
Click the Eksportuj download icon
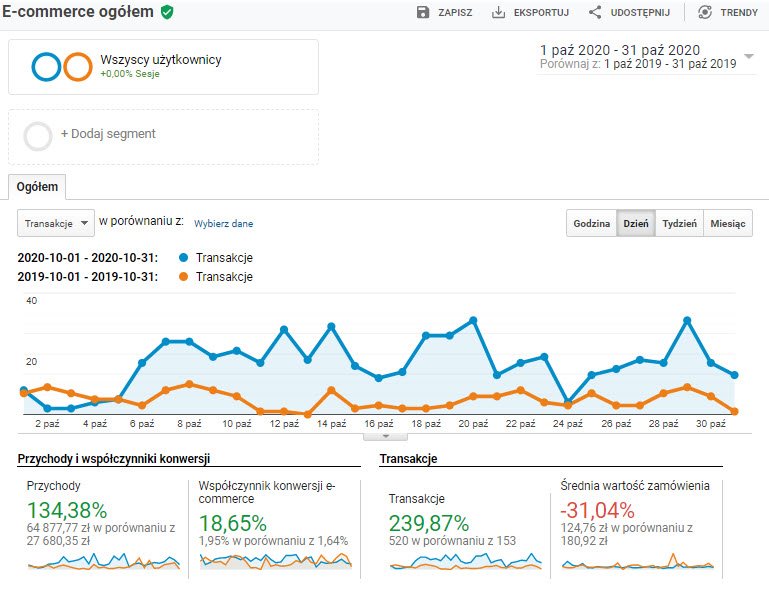pyautogui.click(x=499, y=12)
